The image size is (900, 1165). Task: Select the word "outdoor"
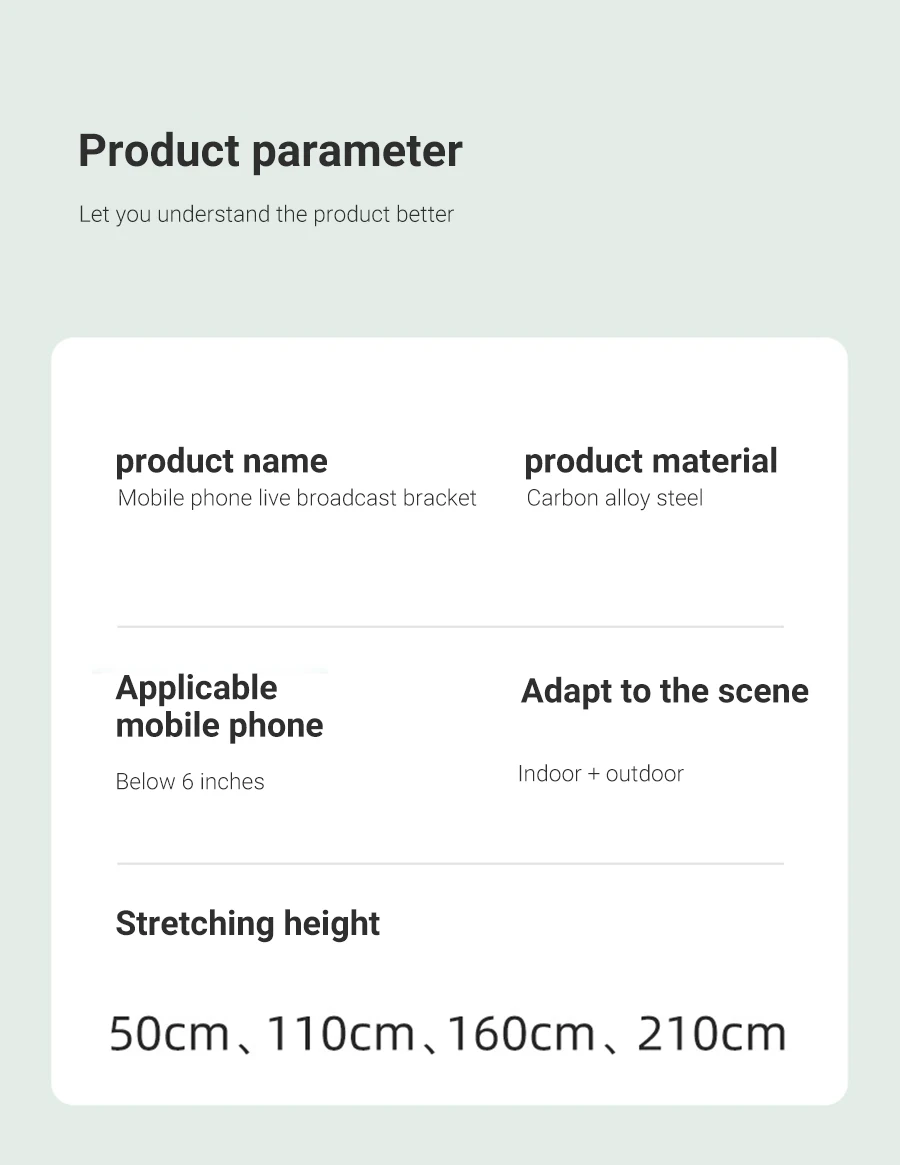click(x=644, y=774)
